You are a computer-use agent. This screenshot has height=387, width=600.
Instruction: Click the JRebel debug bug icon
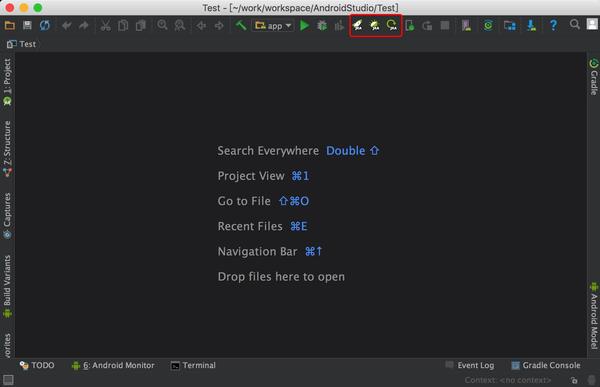coord(375,26)
